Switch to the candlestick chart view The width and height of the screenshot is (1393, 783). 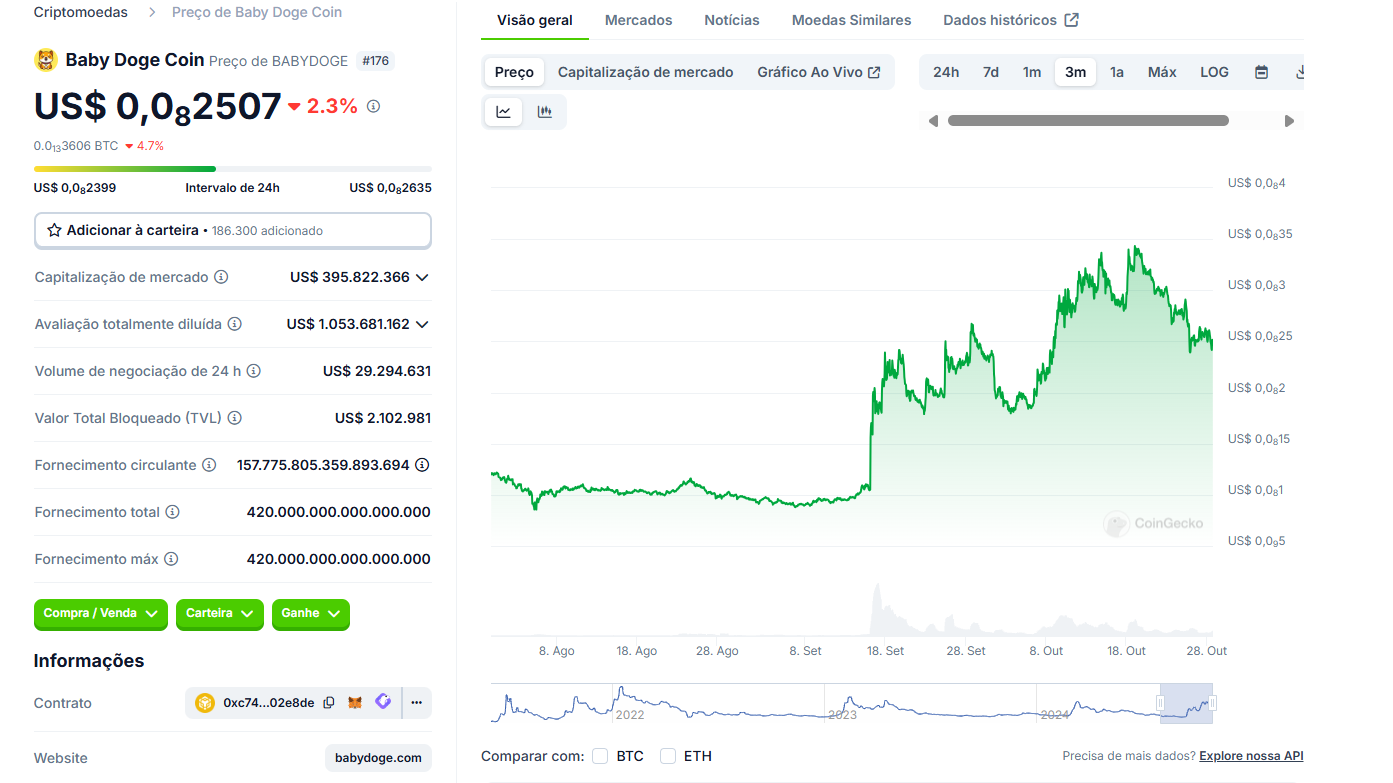(x=545, y=112)
